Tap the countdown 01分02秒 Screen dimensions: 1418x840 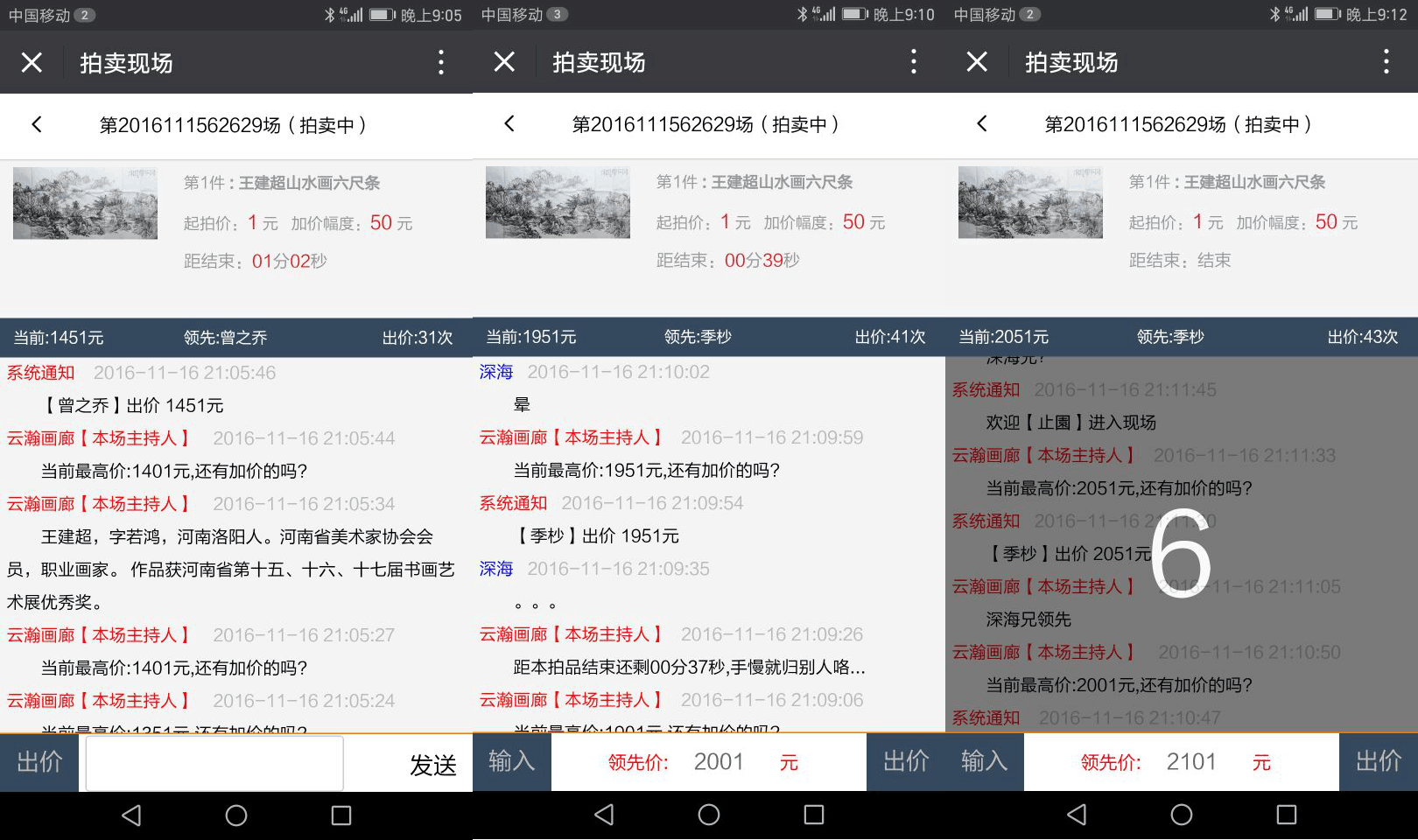(x=290, y=261)
